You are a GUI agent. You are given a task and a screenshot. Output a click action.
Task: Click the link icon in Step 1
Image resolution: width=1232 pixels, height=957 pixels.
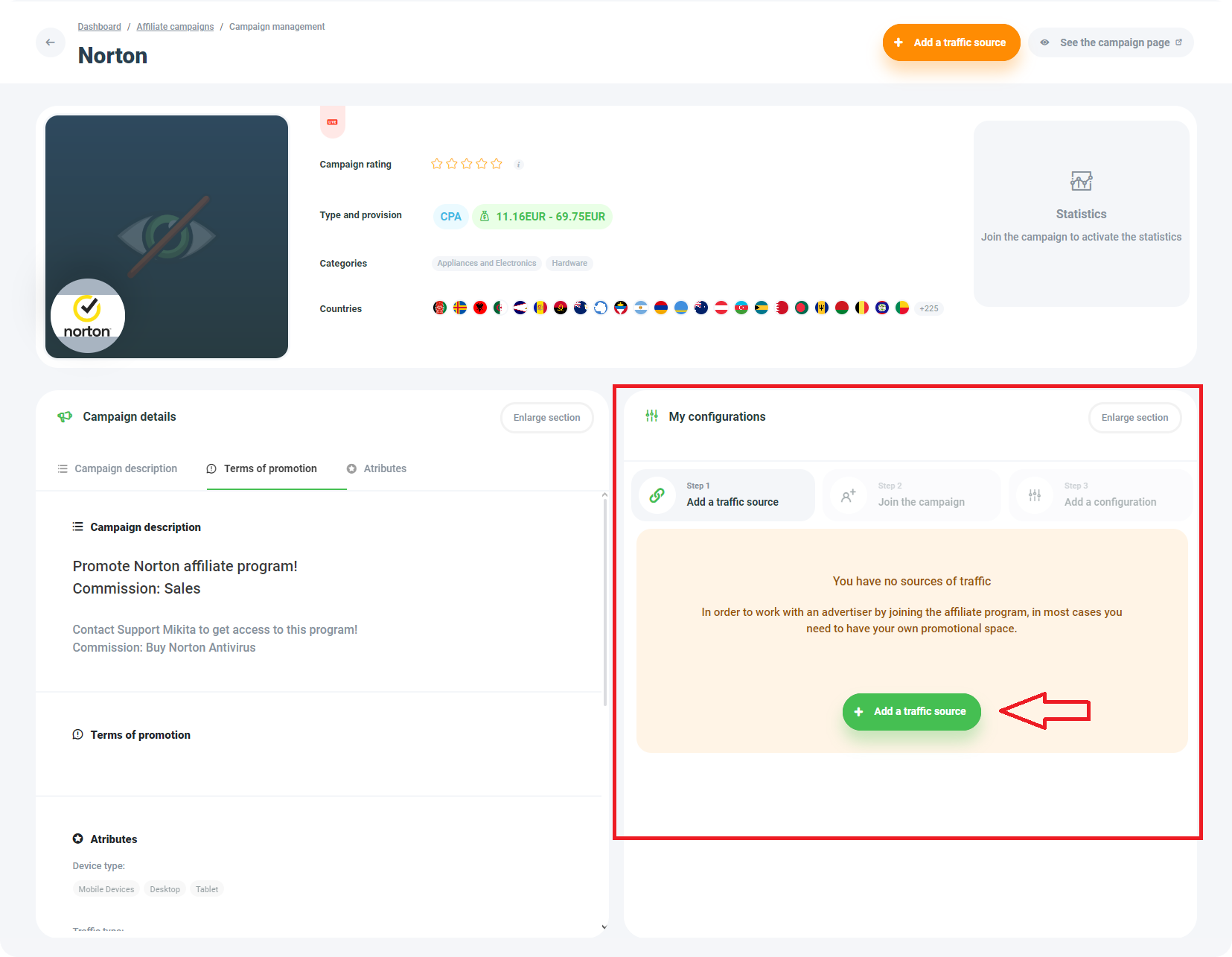[x=657, y=495]
